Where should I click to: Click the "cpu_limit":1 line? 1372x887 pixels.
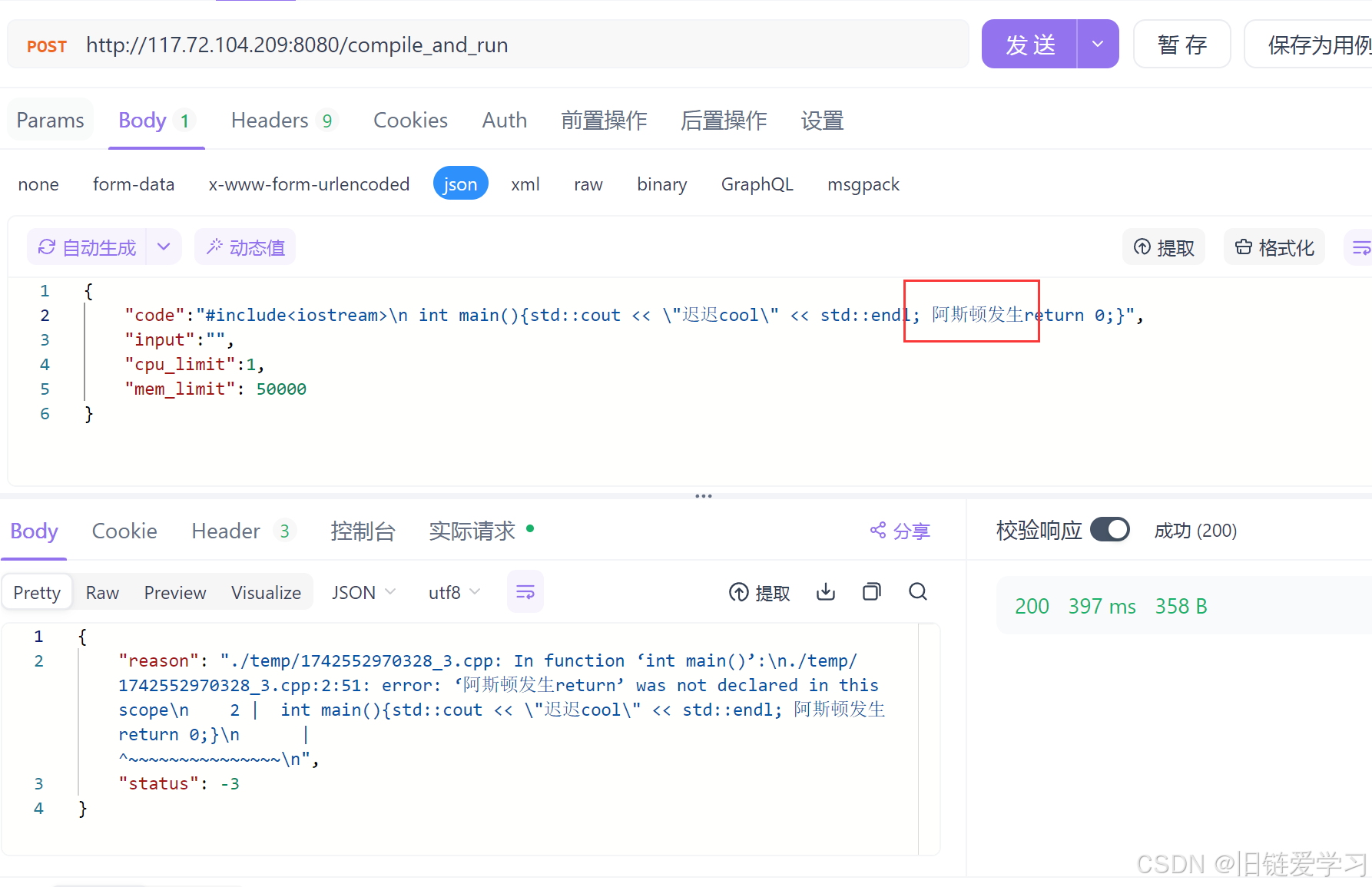click(x=194, y=364)
